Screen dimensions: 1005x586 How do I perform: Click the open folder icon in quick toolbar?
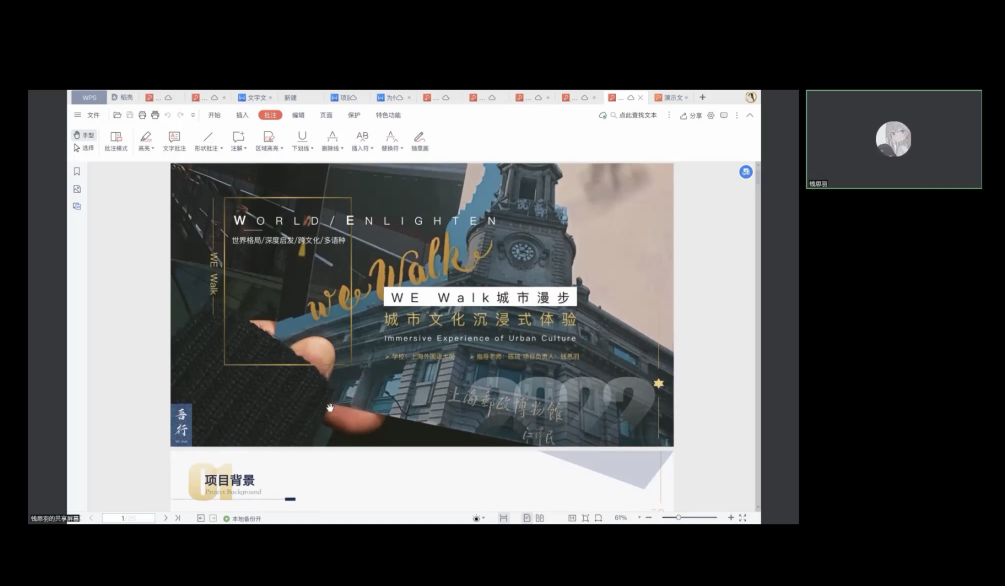tap(117, 115)
